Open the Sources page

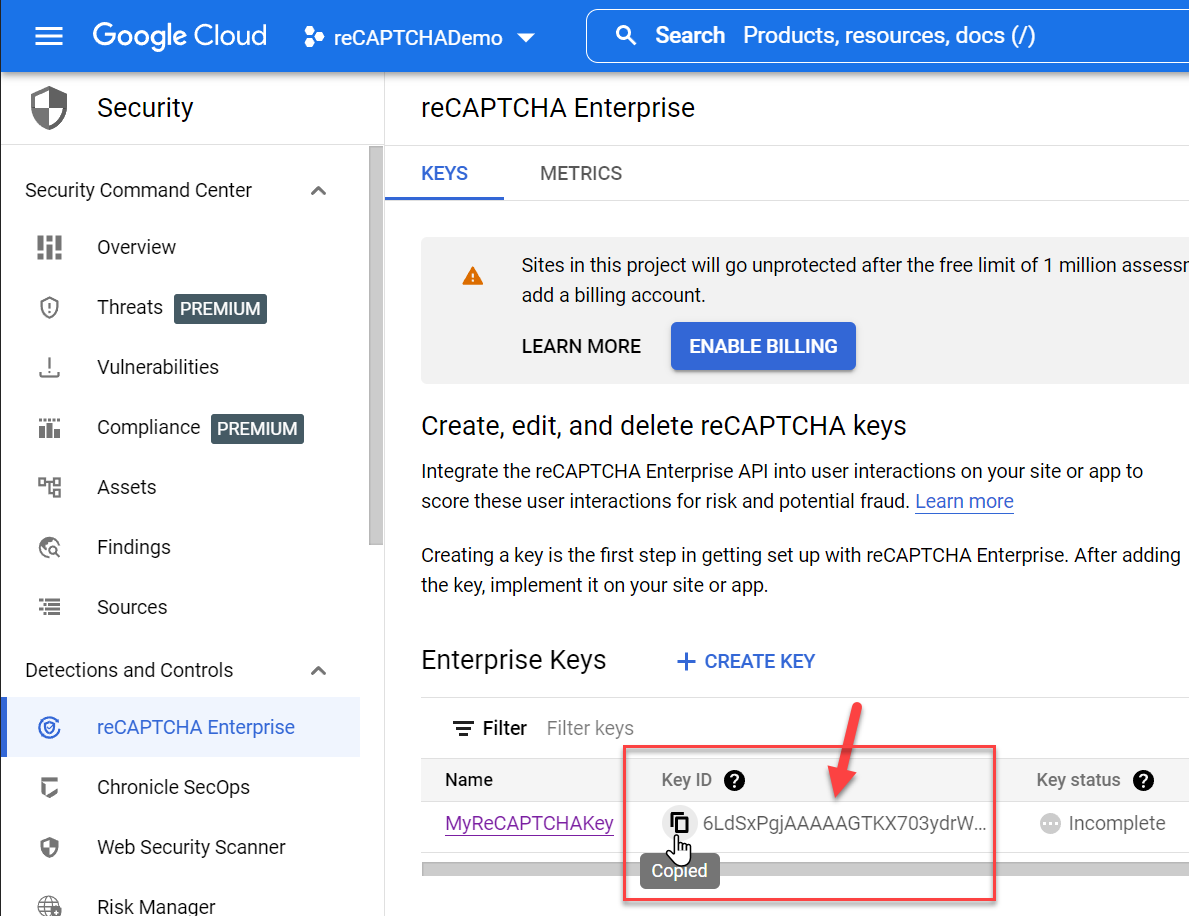tap(132, 607)
